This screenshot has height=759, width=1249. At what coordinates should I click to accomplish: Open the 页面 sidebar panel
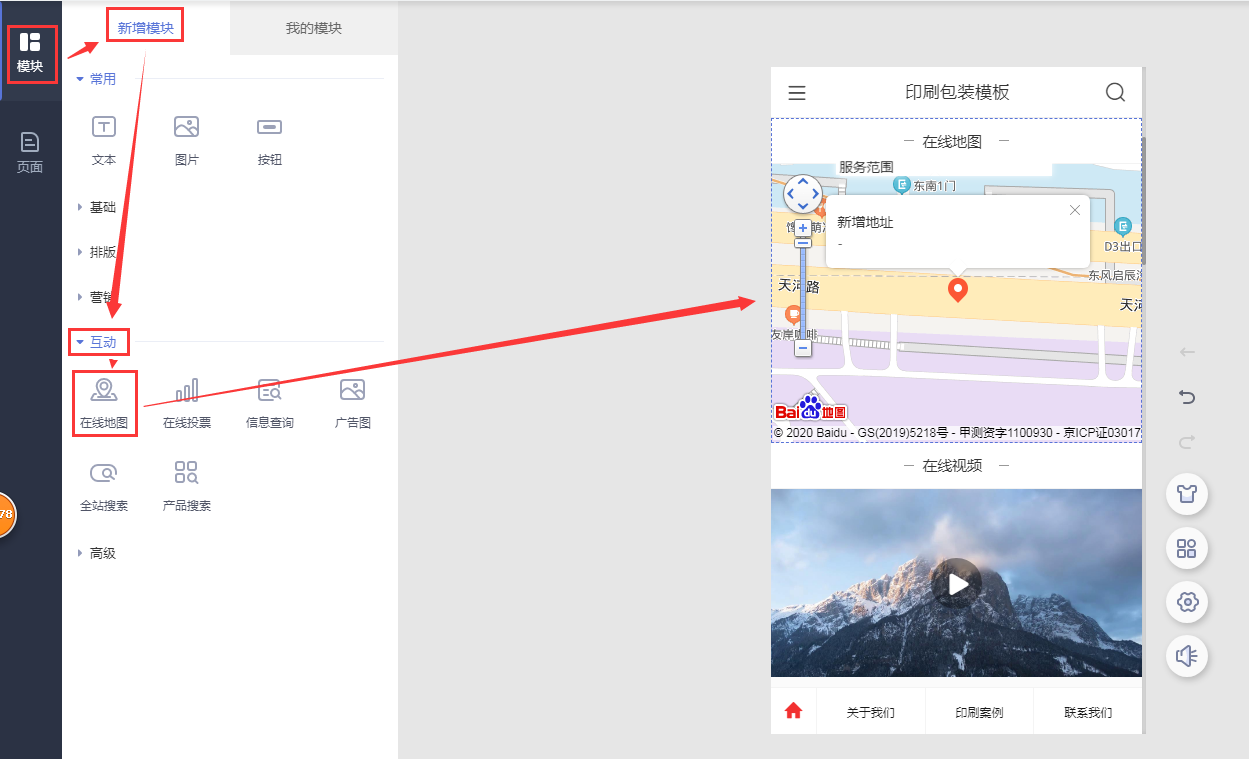(x=30, y=152)
